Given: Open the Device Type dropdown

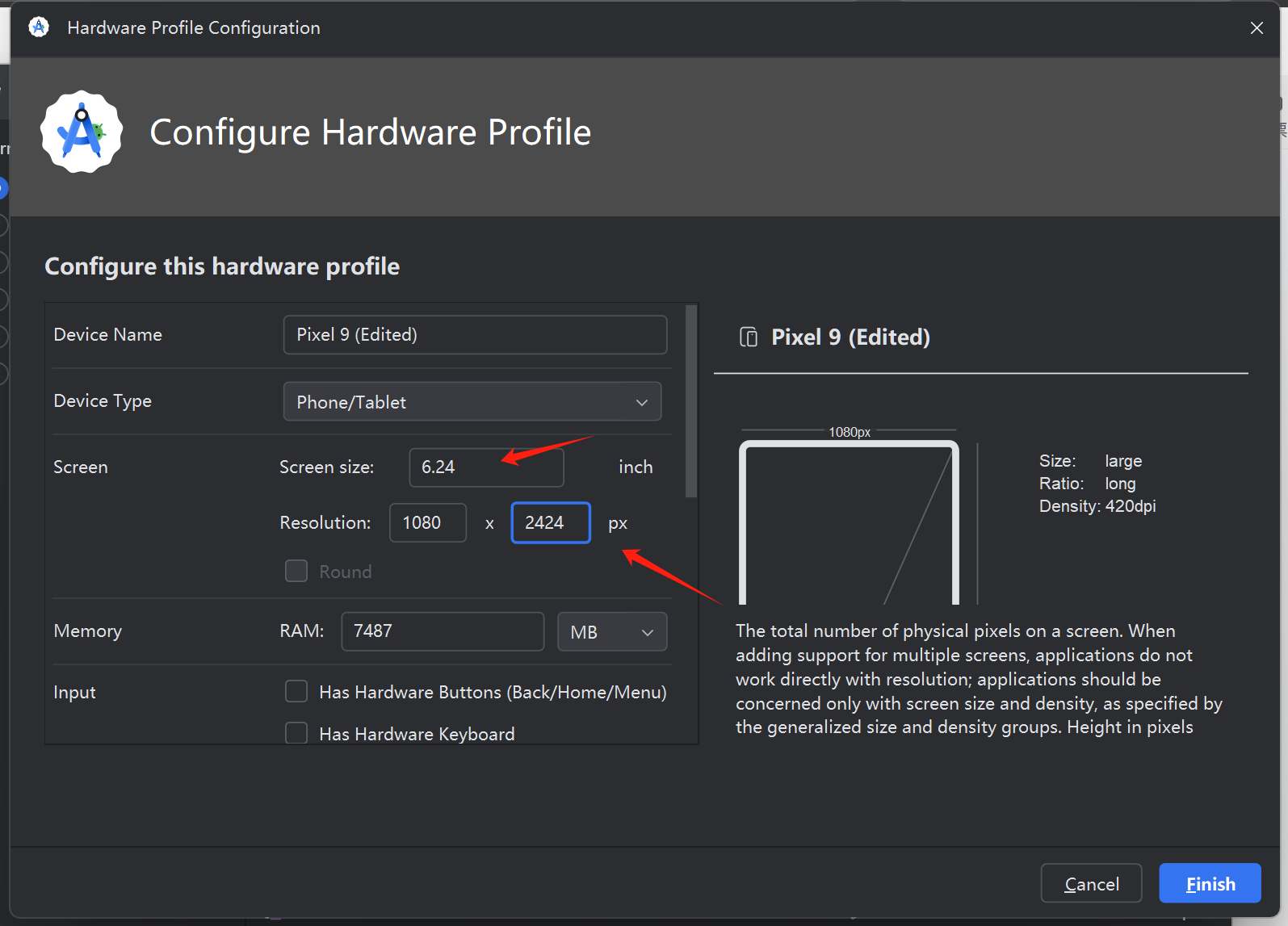Looking at the screenshot, I should [x=472, y=401].
